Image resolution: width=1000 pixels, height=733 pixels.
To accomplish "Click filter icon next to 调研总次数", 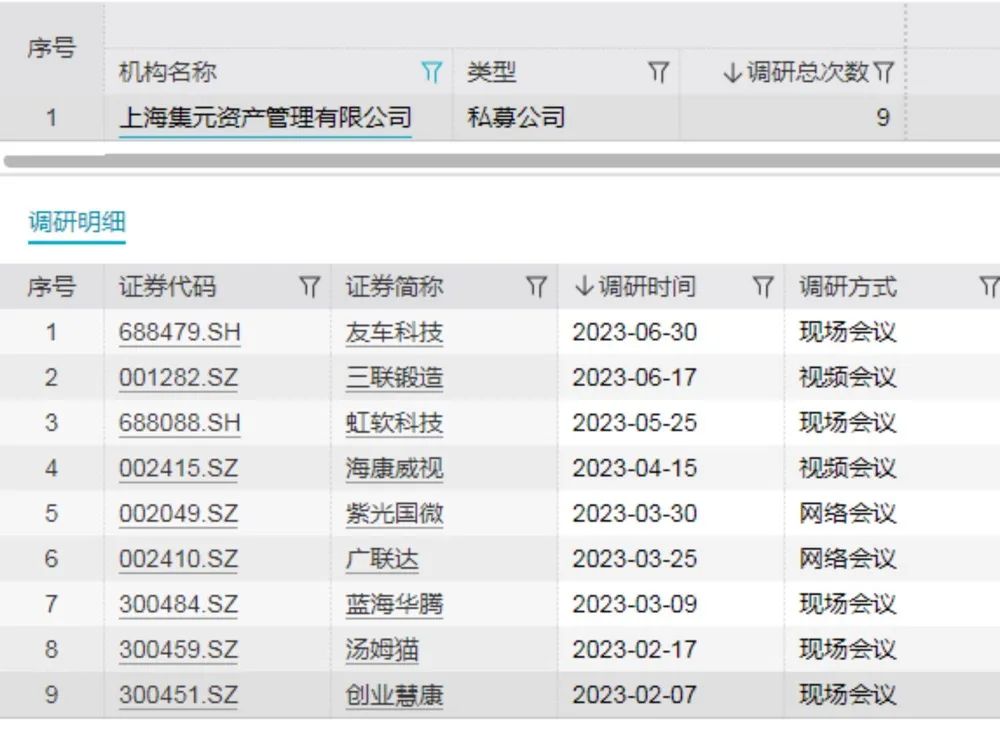I will 884,72.
